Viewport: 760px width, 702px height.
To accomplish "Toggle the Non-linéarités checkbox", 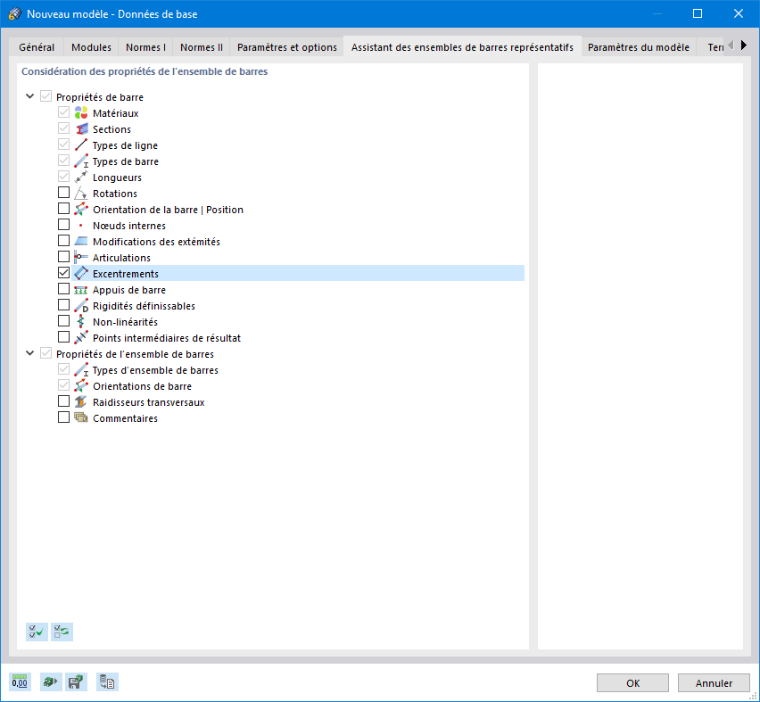I will [x=63, y=321].
